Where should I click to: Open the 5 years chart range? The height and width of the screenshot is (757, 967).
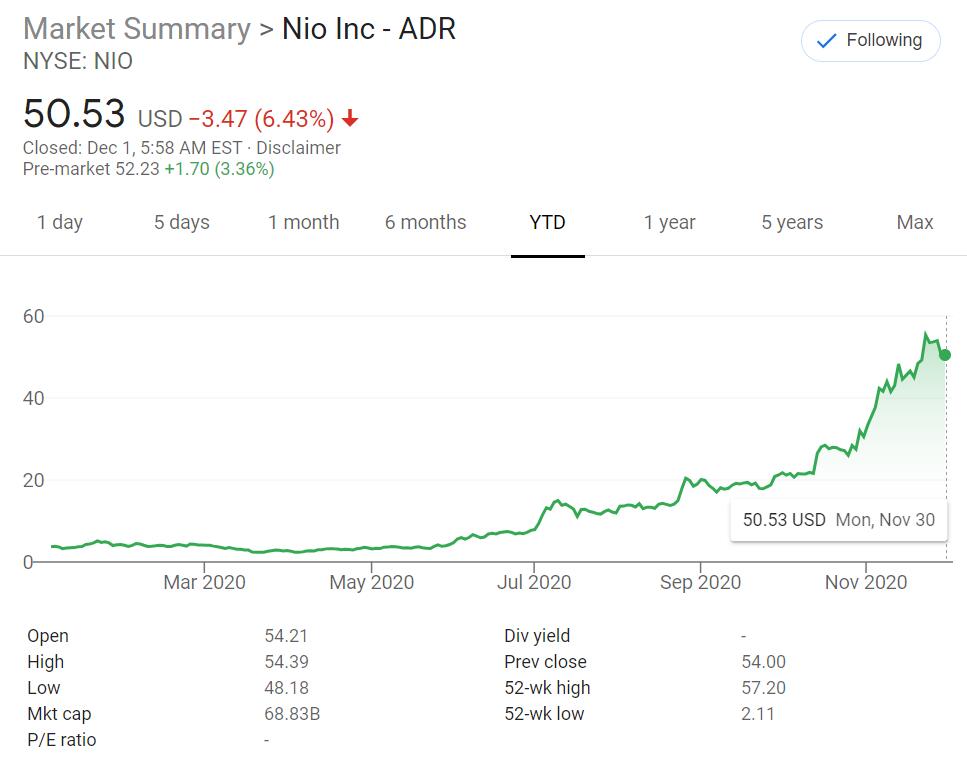click(x=791, y=222)
